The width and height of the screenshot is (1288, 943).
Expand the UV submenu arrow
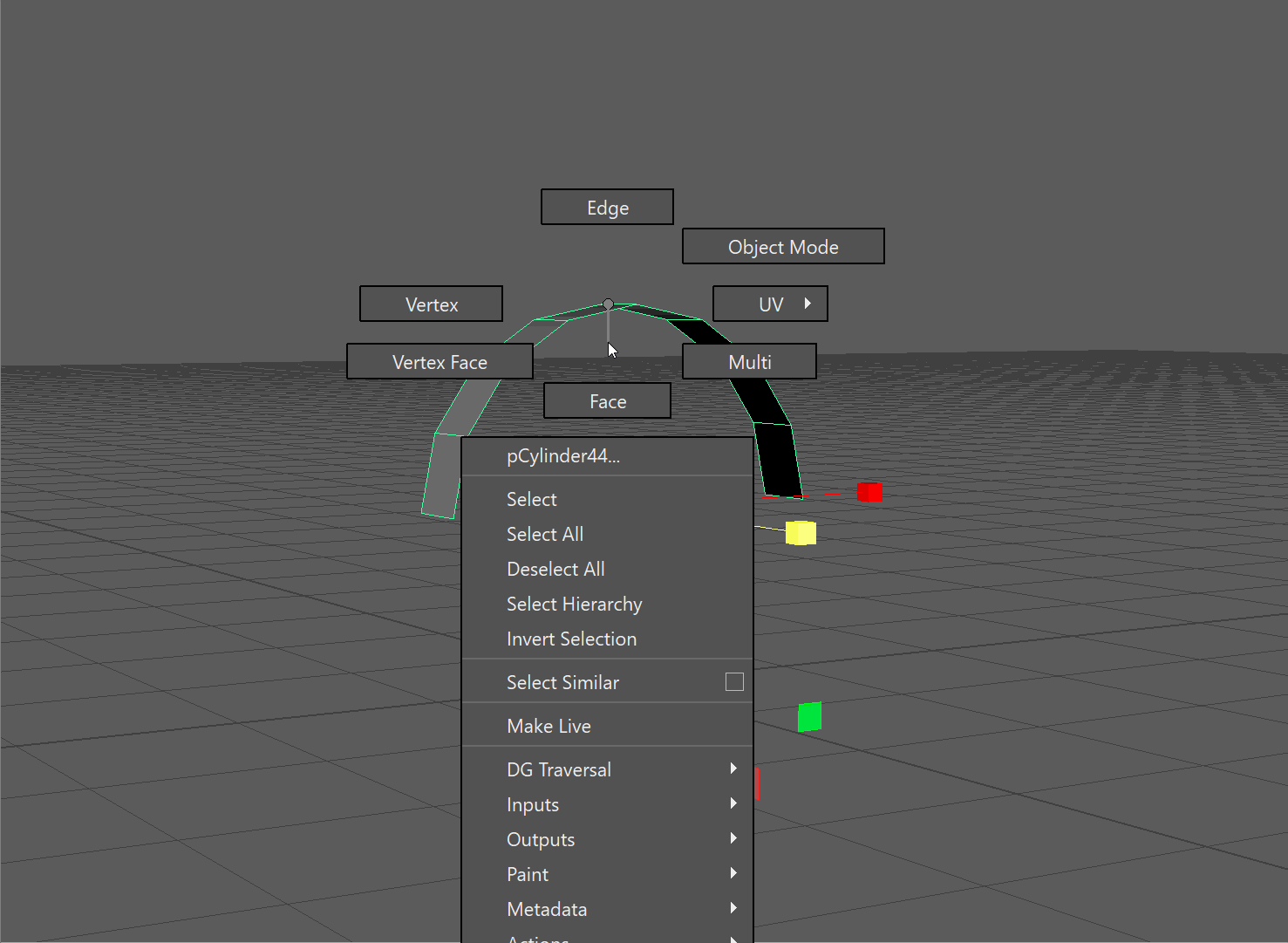808,304
